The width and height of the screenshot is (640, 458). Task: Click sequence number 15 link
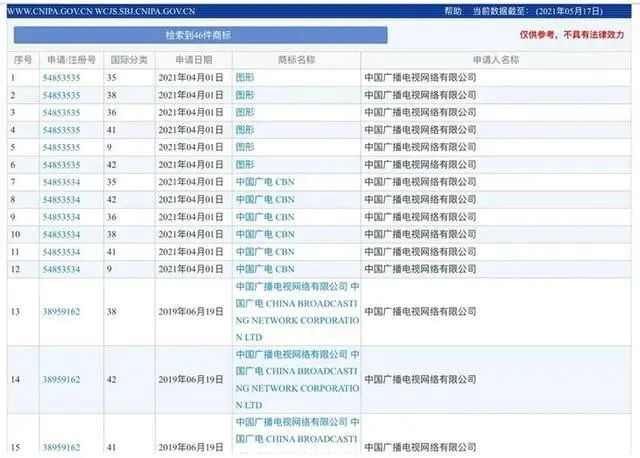(15, 447)
